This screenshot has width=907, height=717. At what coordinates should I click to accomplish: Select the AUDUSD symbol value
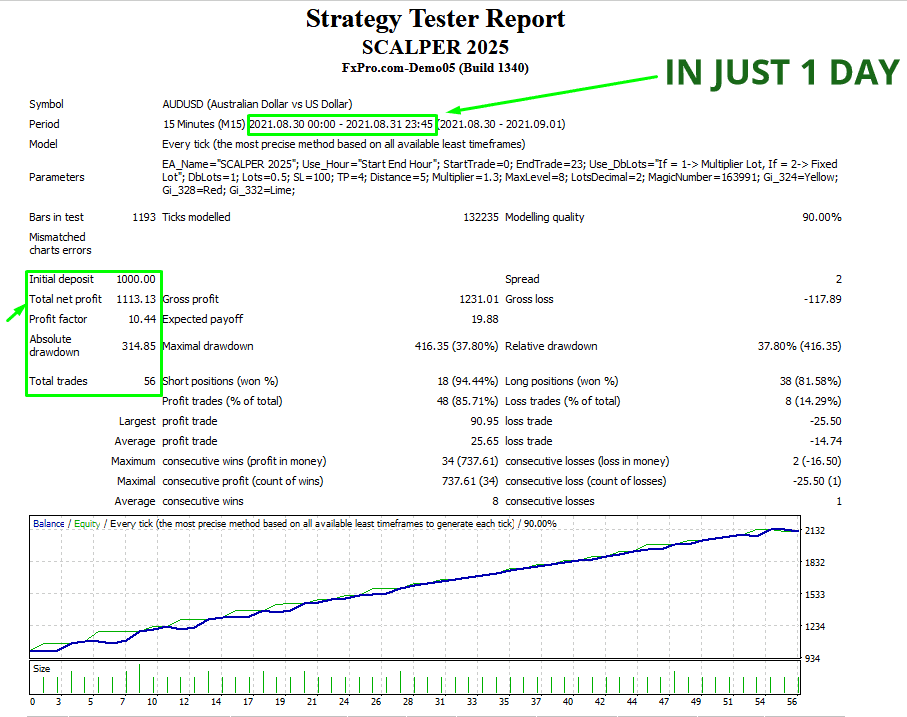(x=257, y=104)
